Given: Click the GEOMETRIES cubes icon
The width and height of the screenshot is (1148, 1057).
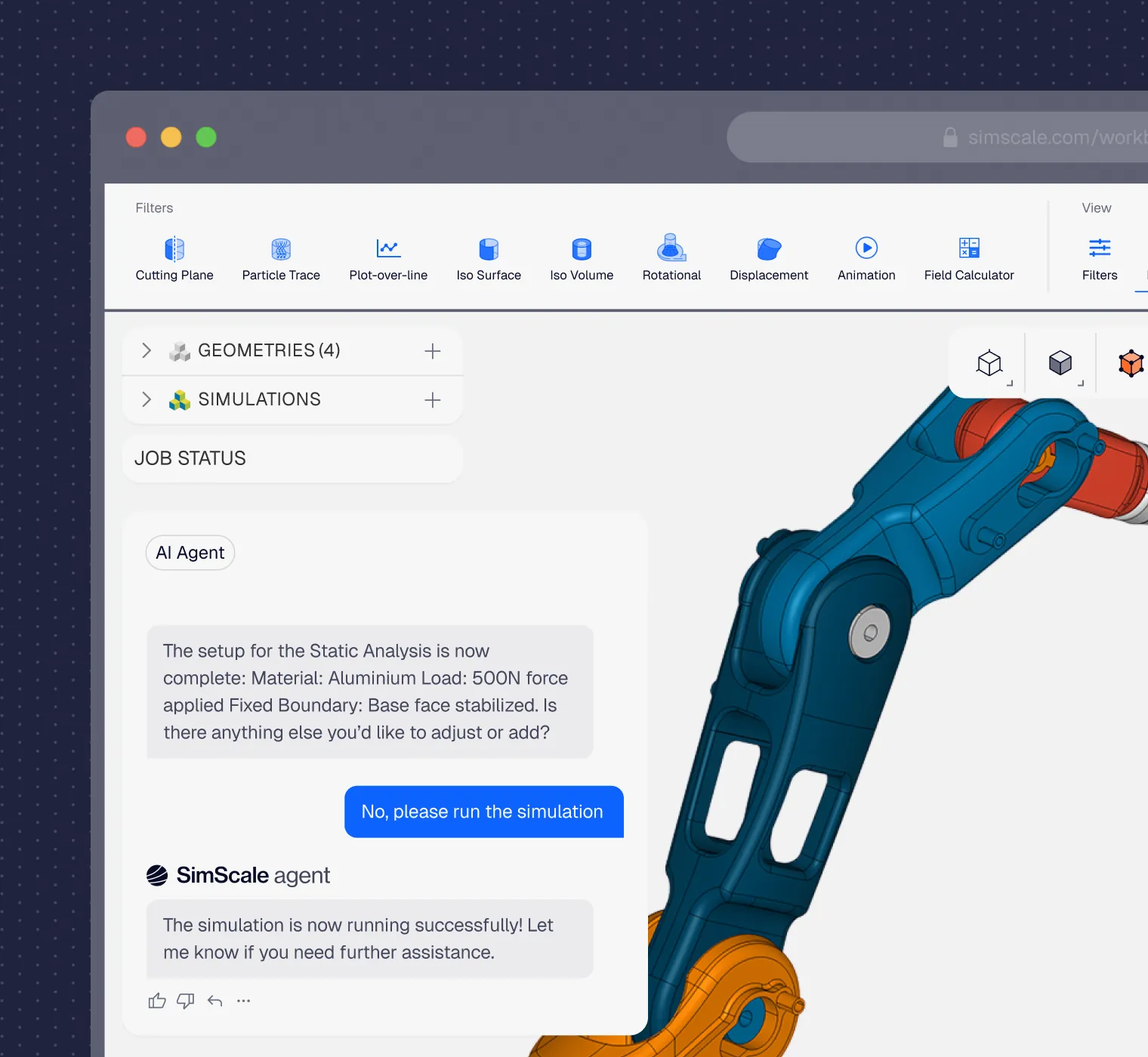Looking at the screenshot, I should click(180, 351).
